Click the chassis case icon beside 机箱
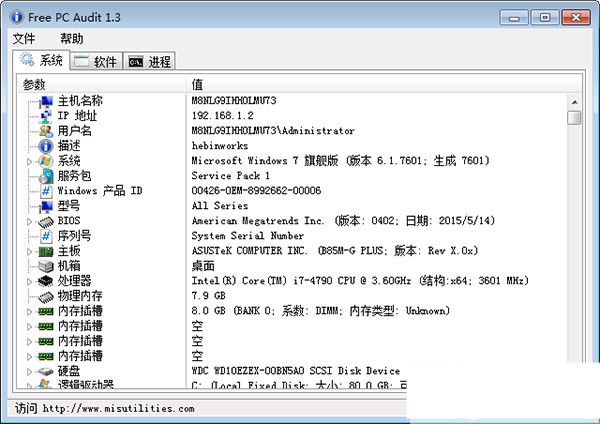Image resolution: width=600 pixels, height=424 pixels. 46,266
